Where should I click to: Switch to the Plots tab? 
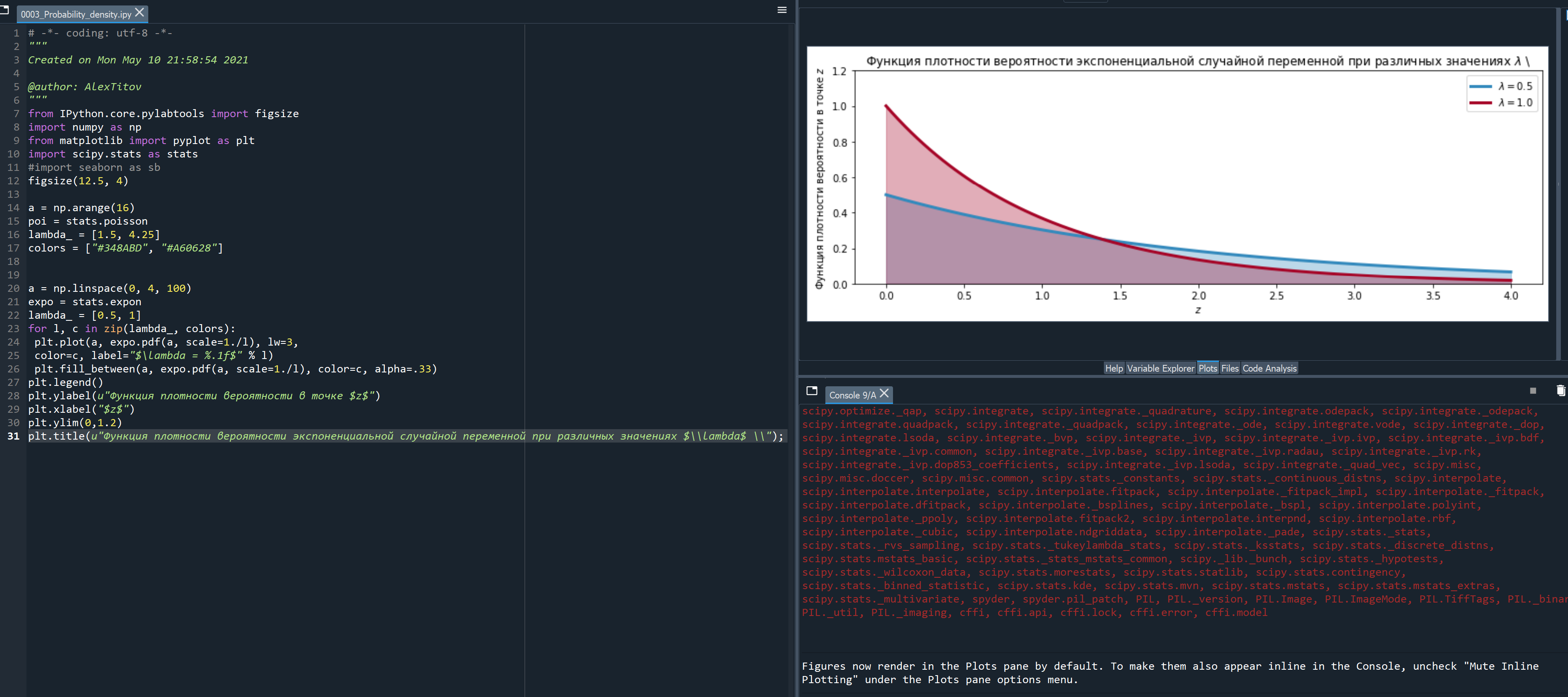click(1208, 369)
